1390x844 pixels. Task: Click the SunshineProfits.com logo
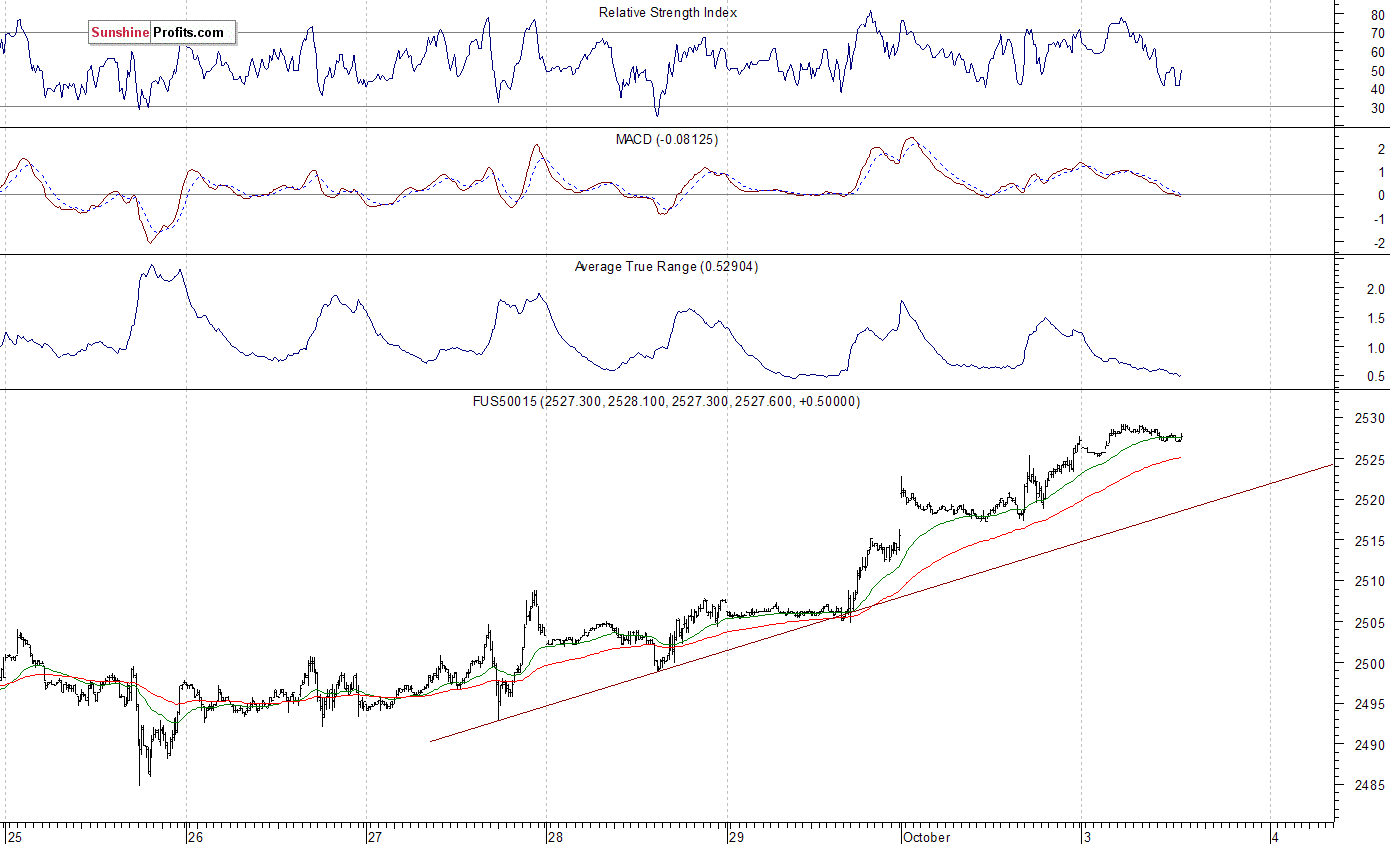(162, 33)
